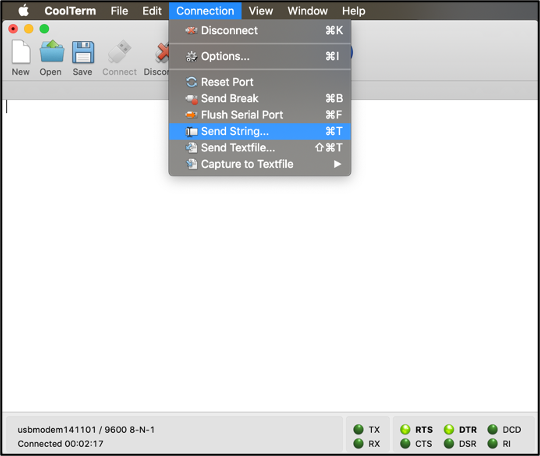This screenshot has height=456, width=540.
Task: Choose Send String… from the menu
Action: pos(260,131)
